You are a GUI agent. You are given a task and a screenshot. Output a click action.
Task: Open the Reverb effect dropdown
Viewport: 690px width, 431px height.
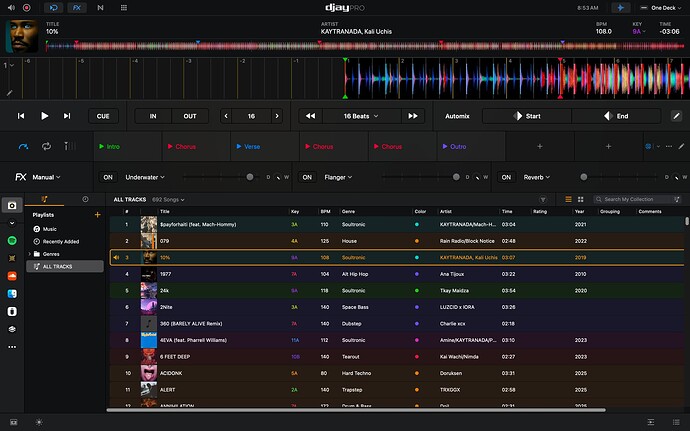[x=536, y=177]
